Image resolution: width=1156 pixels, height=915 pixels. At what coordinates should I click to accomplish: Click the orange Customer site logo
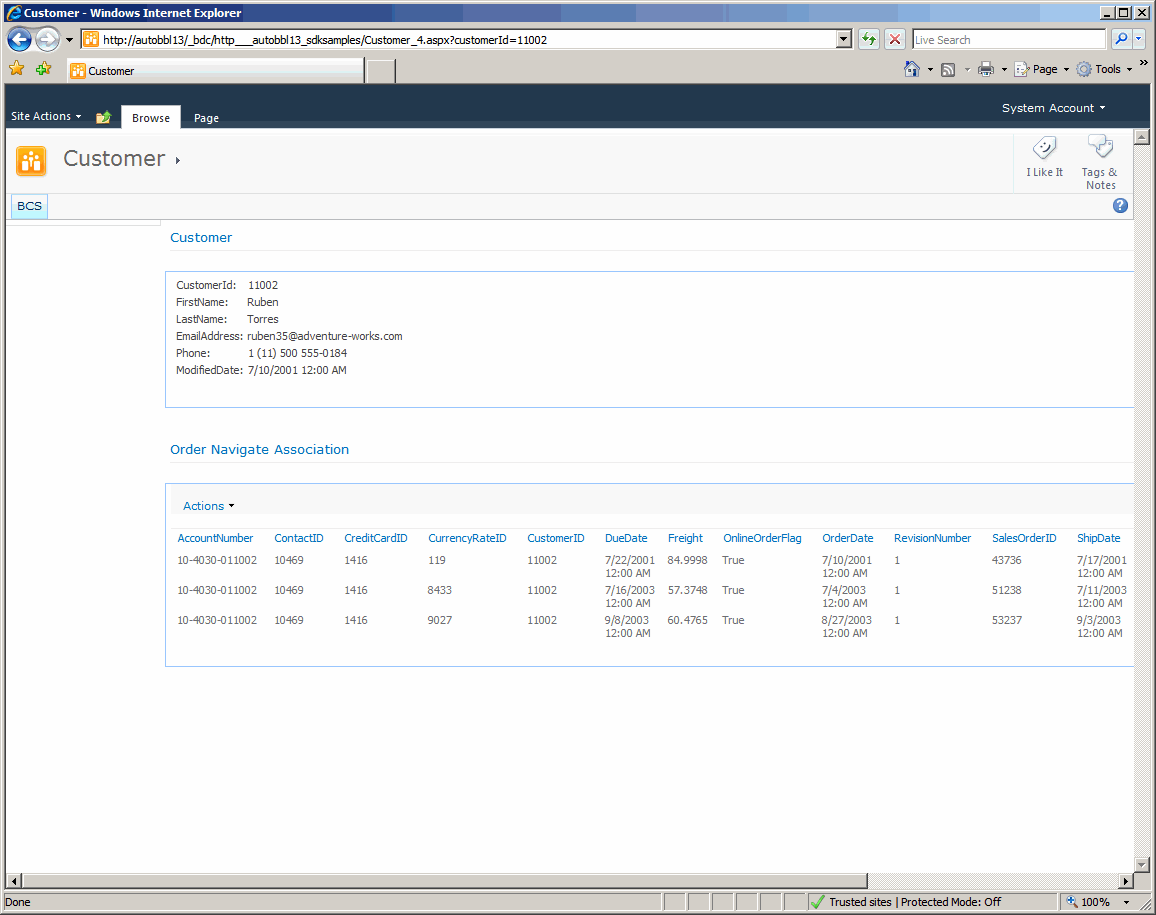click(x=30, y=159)
